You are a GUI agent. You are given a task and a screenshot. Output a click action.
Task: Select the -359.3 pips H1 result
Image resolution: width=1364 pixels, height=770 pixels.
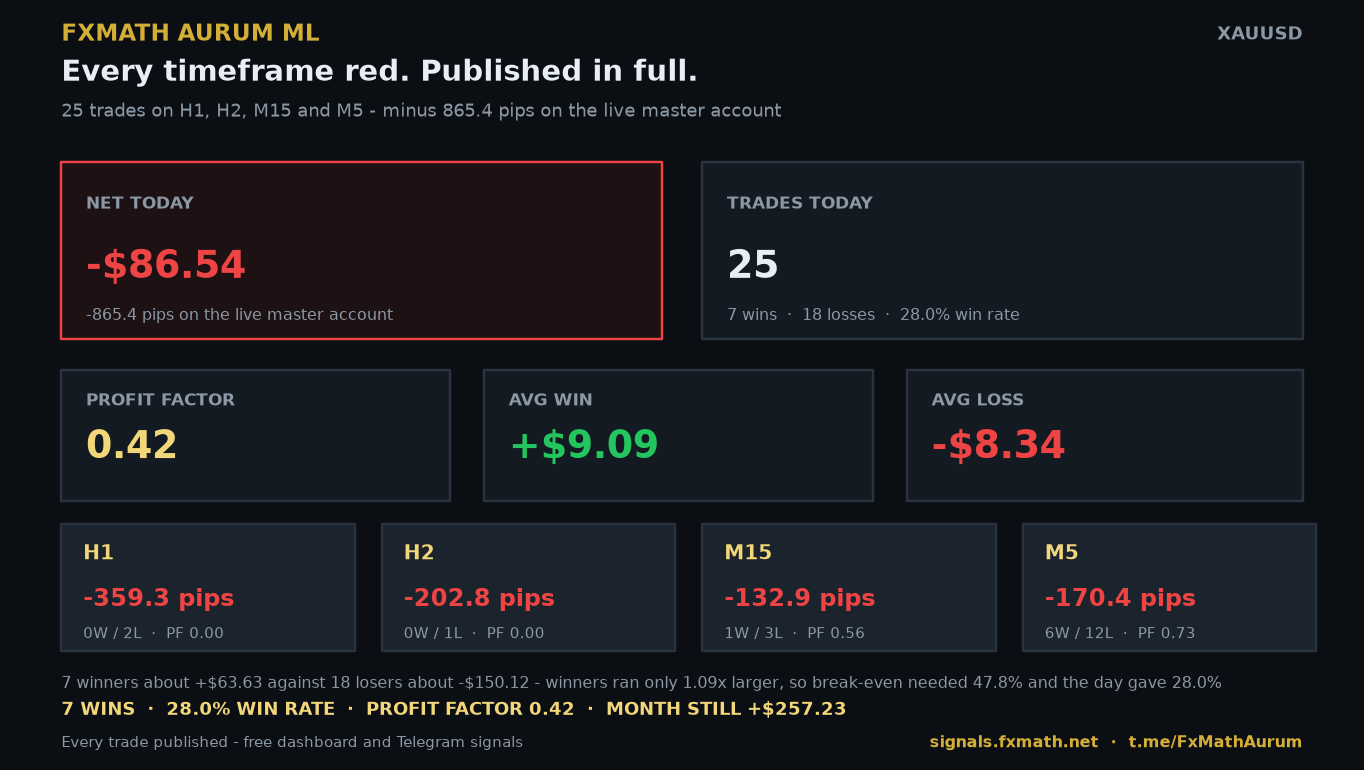[x=159, y=599]
